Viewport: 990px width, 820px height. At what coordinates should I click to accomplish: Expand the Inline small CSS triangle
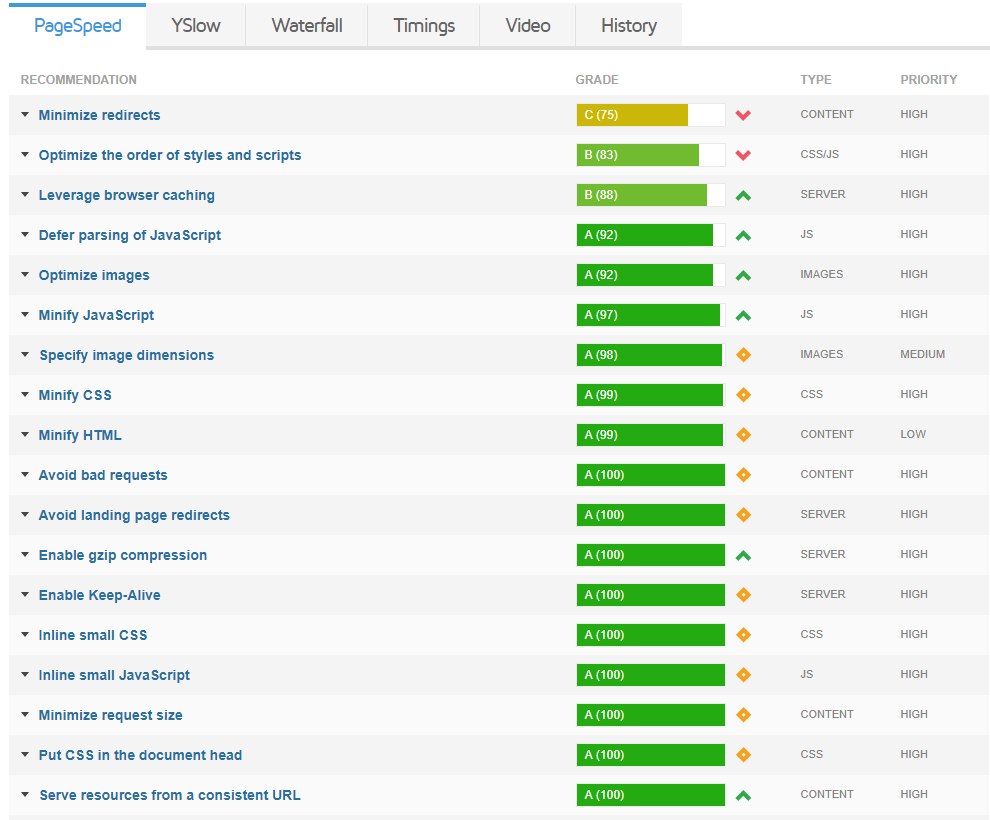tap(26, 635)
